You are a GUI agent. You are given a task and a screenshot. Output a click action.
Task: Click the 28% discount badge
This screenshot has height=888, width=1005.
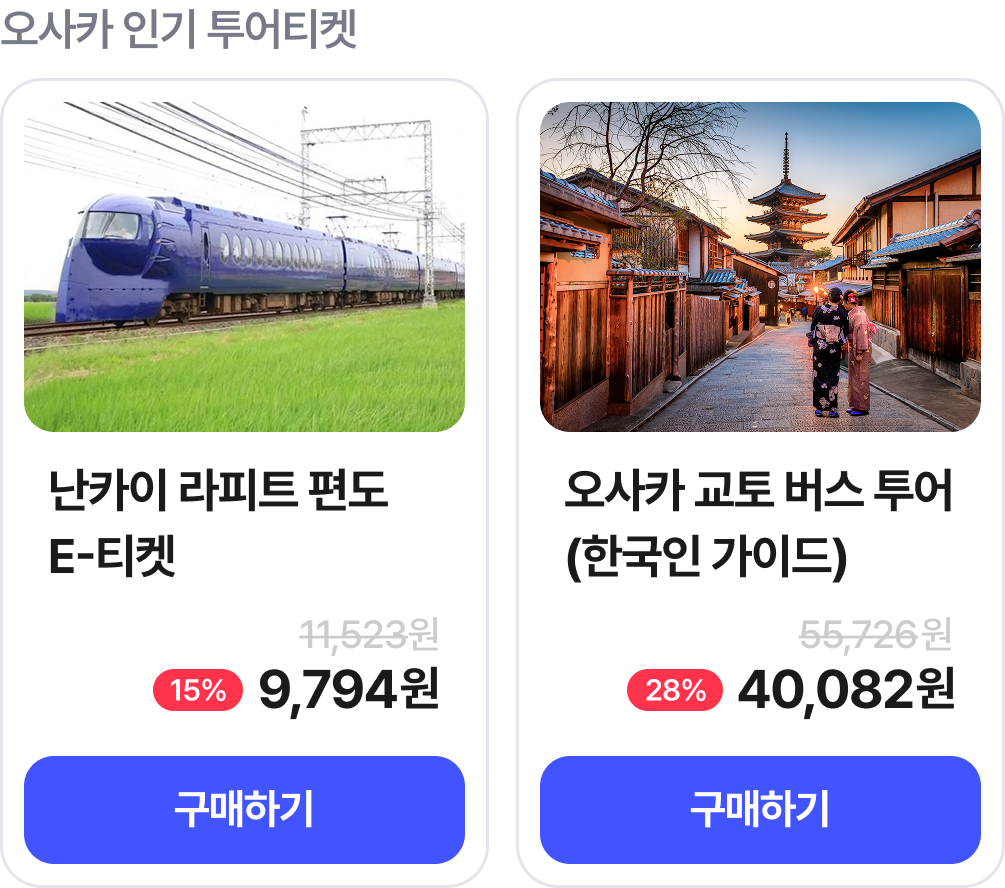674,690
